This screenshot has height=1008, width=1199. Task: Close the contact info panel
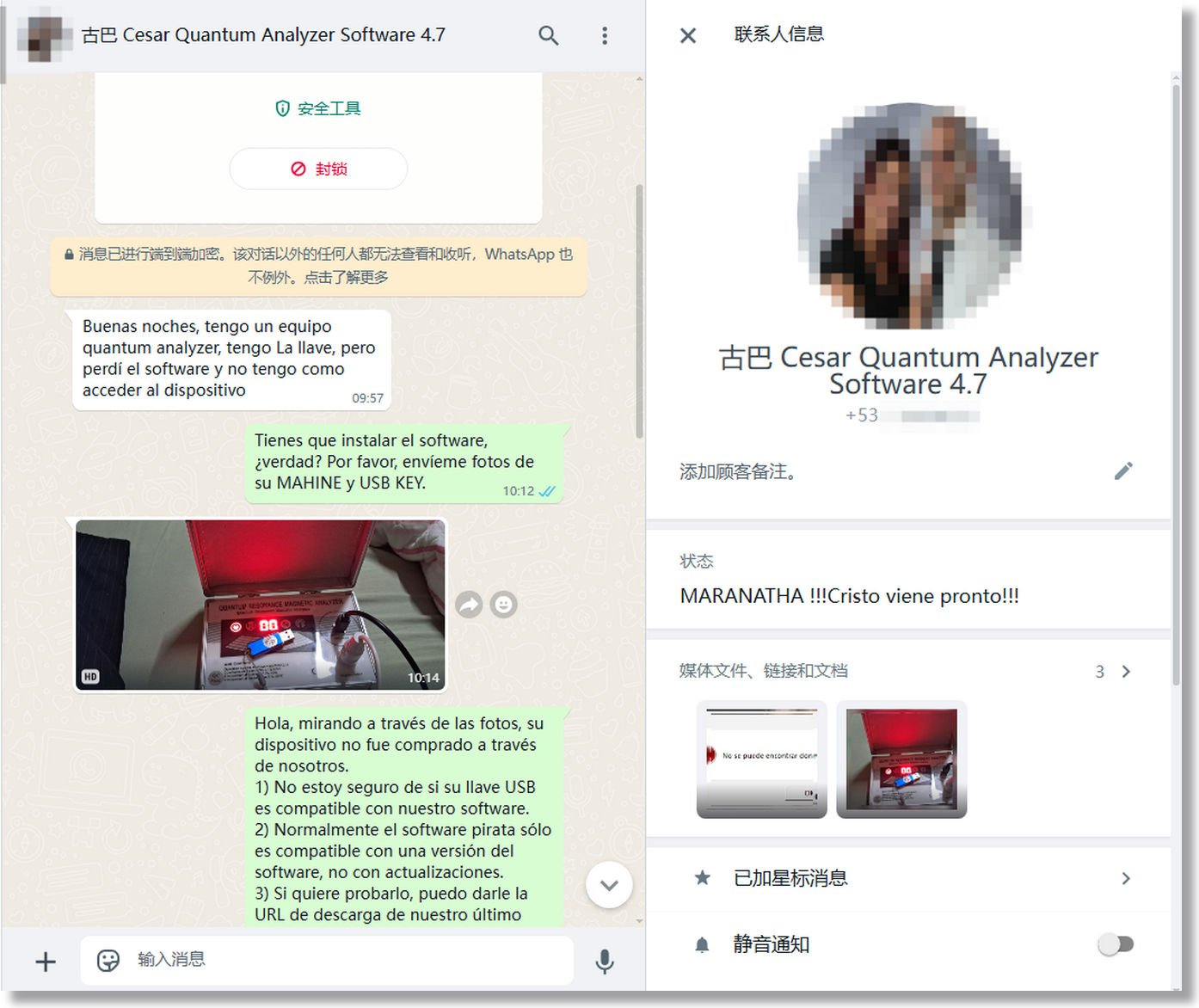688,35
